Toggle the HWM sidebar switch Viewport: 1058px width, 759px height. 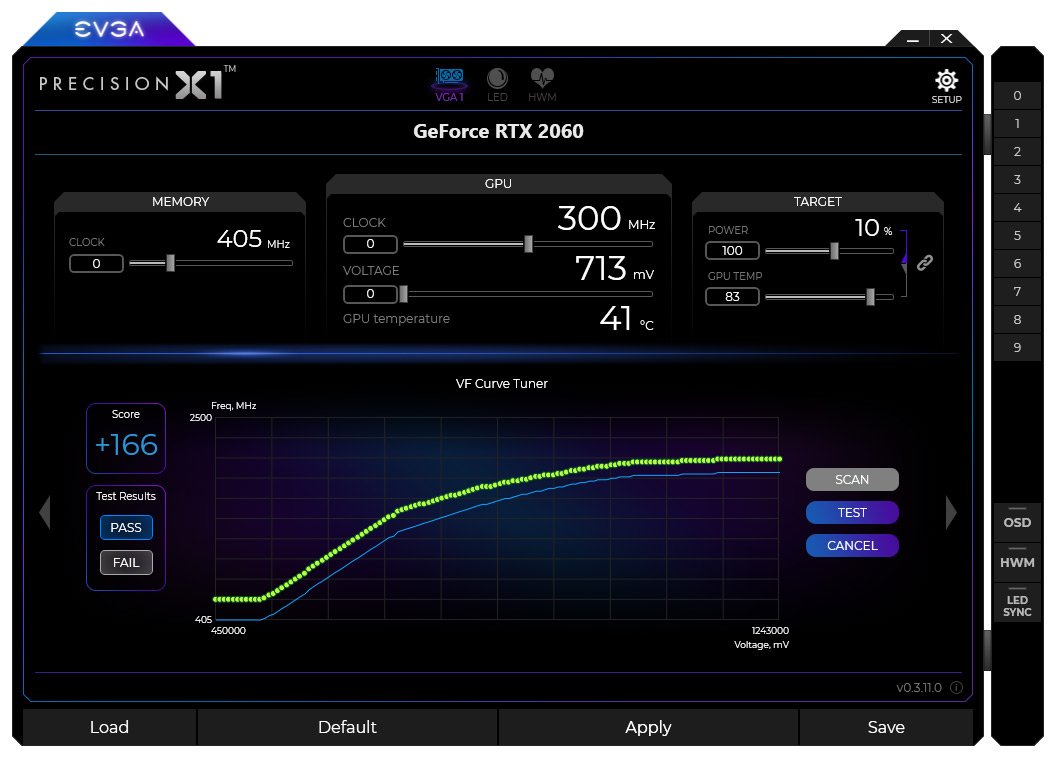tap(1017, 558)
